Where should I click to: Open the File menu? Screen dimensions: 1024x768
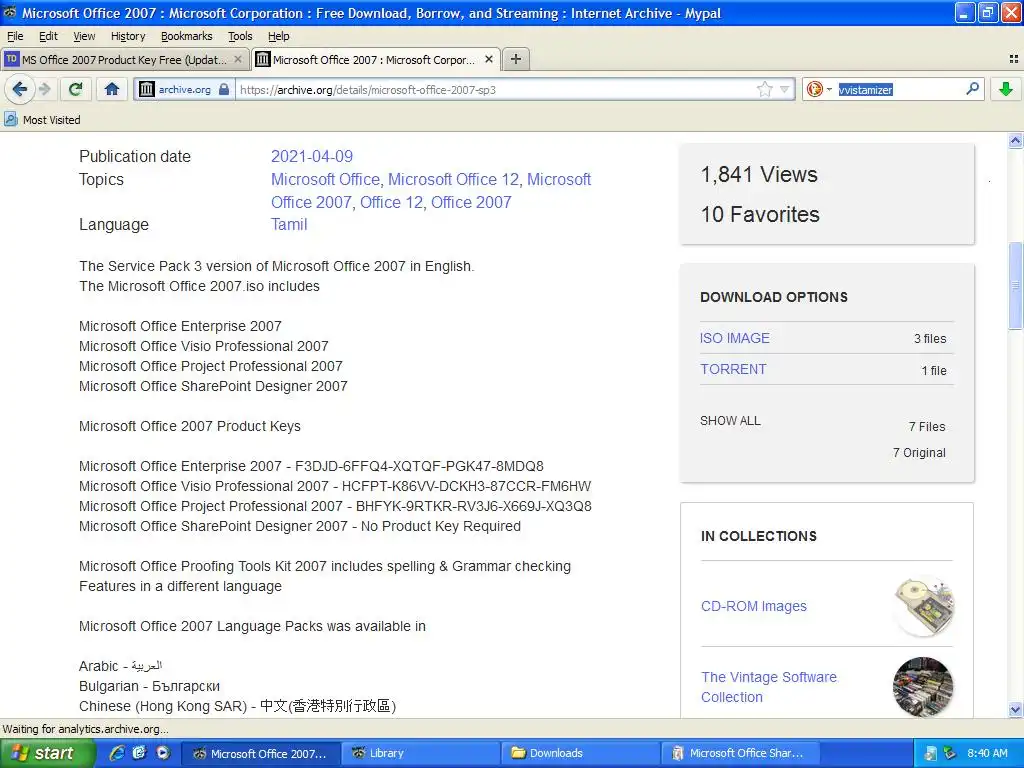click(x=15, y=36)
